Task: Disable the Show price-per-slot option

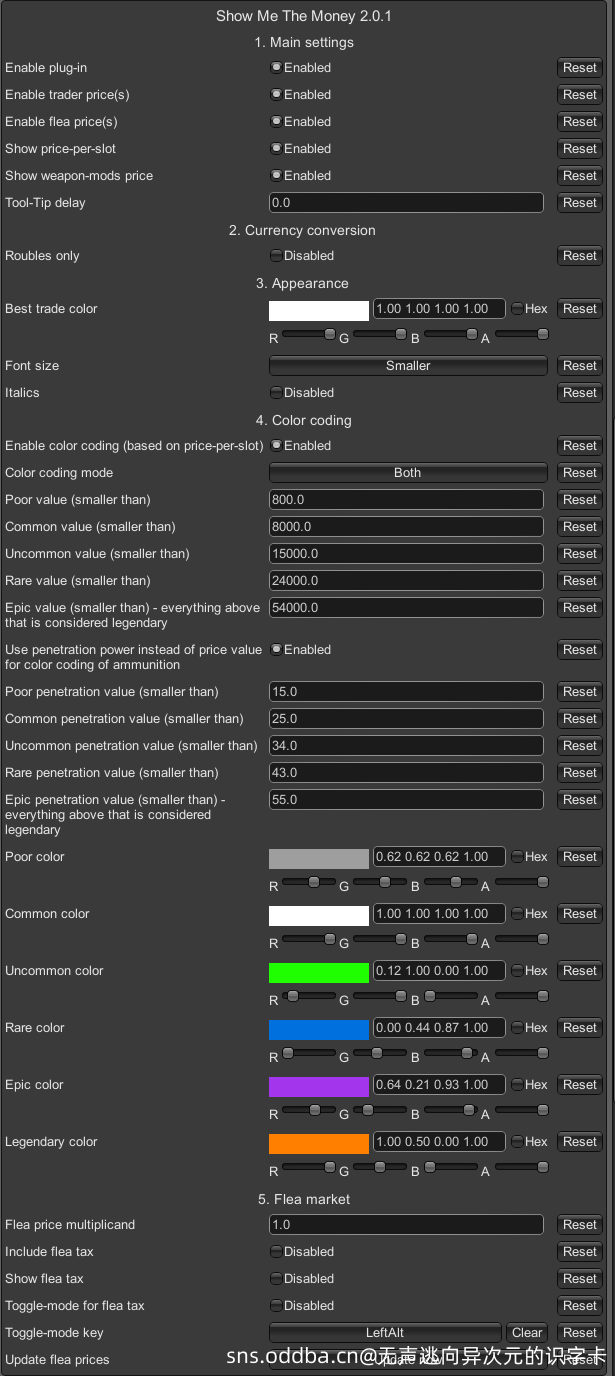Action: point(276,149)
